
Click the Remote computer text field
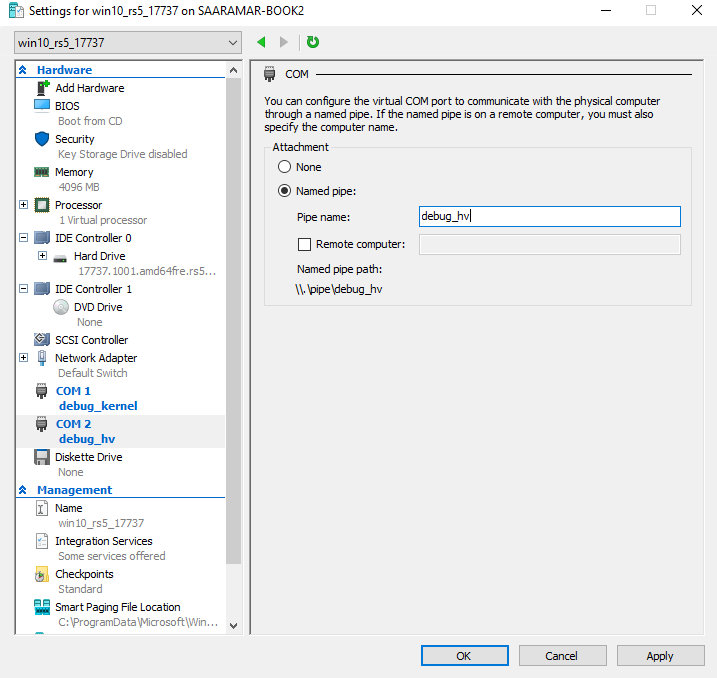pyautogui.click(x=550, y=244)
